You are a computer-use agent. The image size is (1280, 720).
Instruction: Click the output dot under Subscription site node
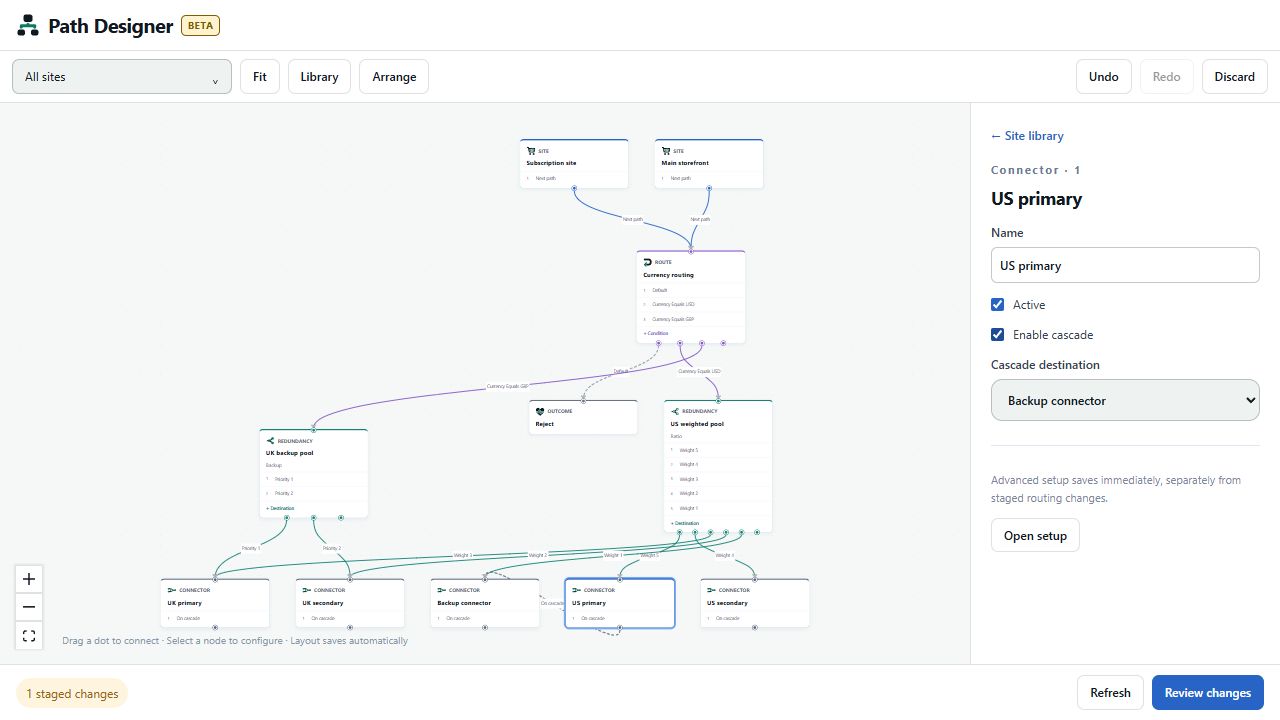(574, 188)
